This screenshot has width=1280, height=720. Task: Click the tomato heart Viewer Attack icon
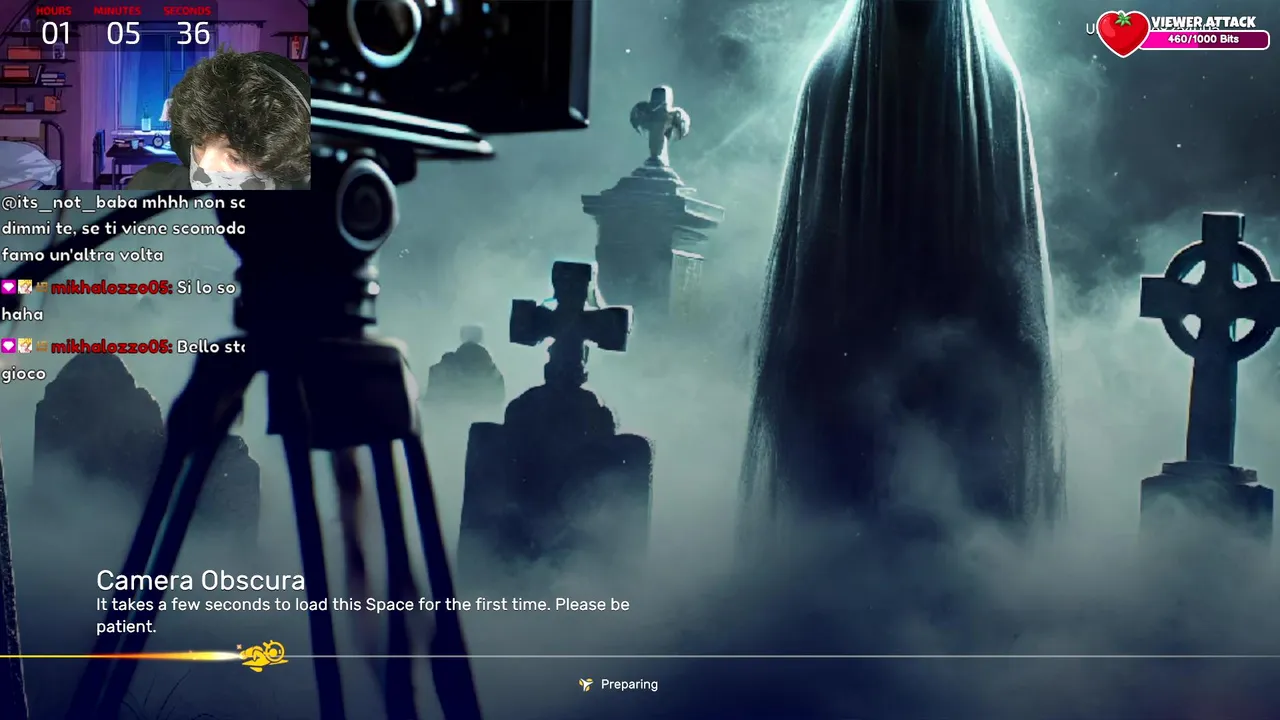click(x=1123, y=34)
